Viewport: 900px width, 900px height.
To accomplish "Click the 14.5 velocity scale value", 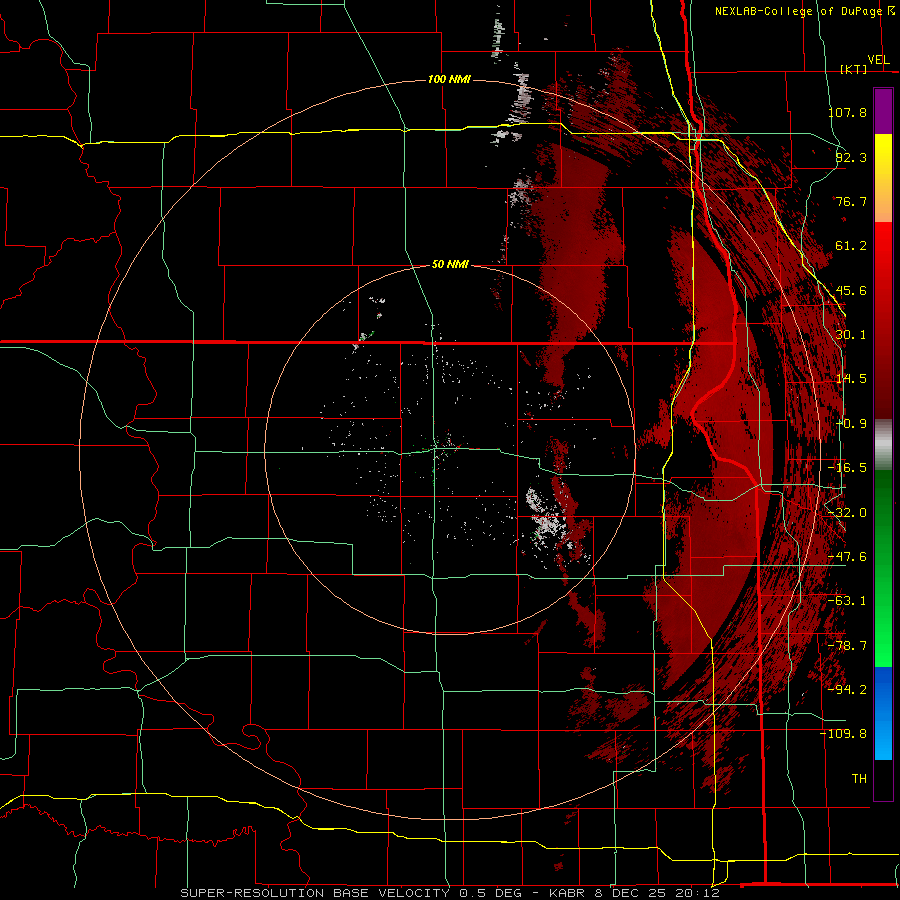I will [x=851, y=379].
